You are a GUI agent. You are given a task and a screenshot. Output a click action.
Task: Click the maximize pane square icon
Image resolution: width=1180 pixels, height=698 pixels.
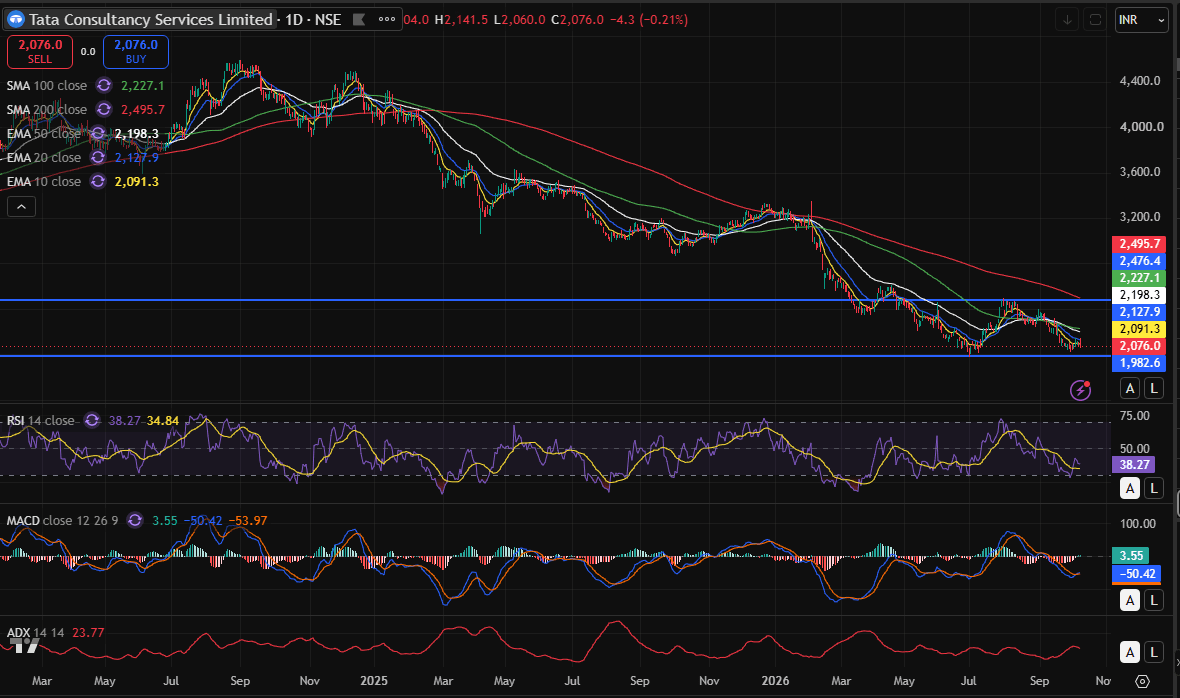pos(1095,20)
